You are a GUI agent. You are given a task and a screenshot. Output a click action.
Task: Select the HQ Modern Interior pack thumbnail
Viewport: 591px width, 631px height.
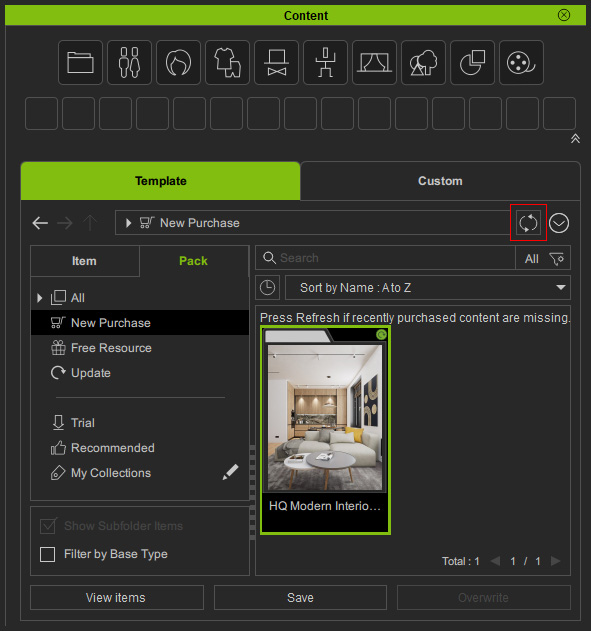pos(325,430)
